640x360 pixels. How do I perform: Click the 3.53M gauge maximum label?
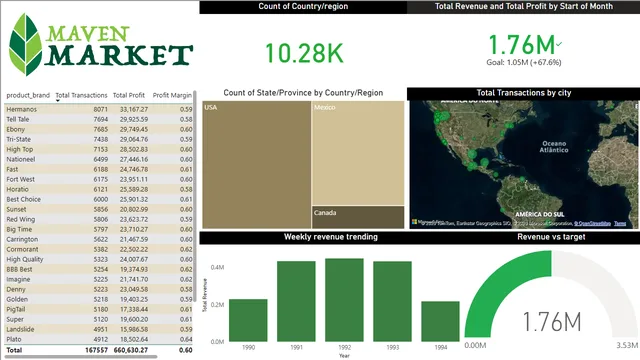(x=627, y=345)
